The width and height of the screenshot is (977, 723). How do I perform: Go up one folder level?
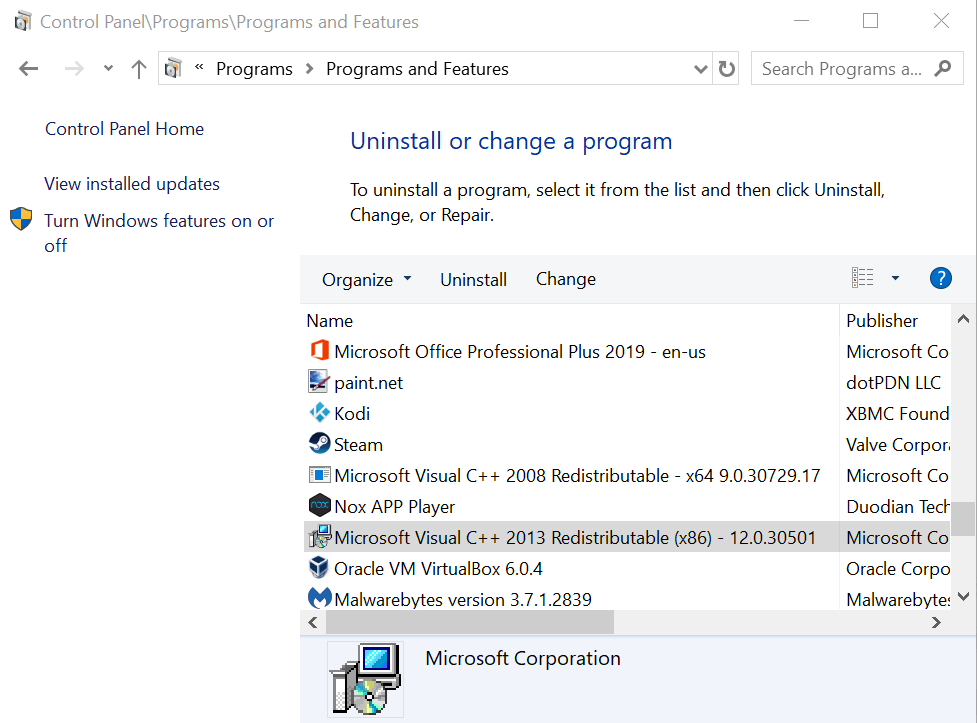point(139,69)
